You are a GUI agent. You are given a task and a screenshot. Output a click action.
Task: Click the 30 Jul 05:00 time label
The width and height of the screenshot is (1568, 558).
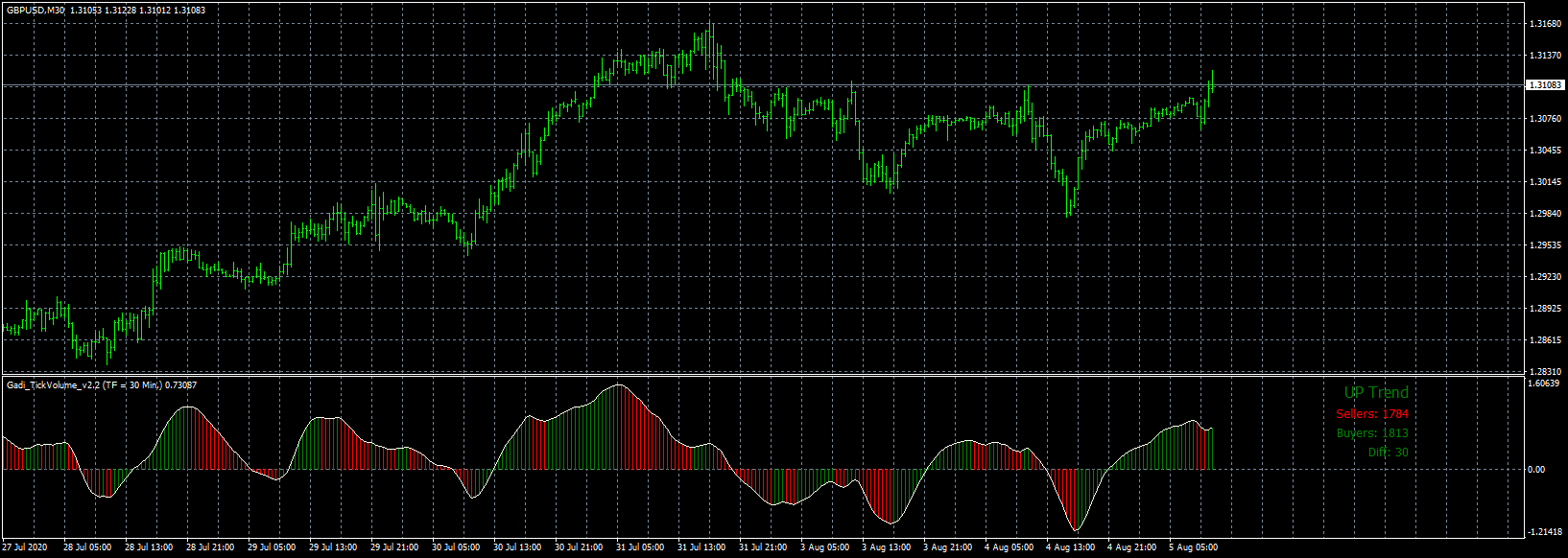456,547
